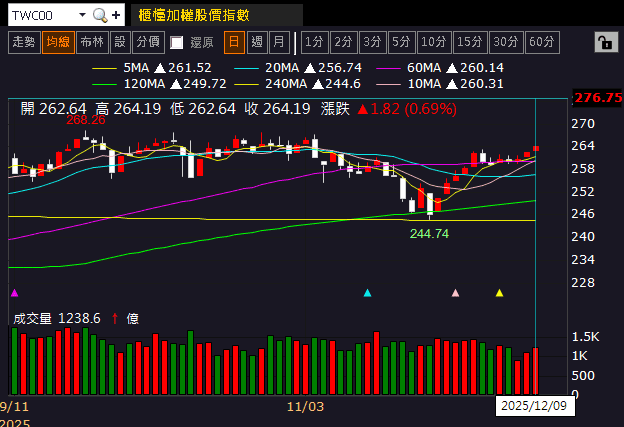The image size is (624, 427).
Task: Select the 5分 interval button
Action: coord(401,42)
